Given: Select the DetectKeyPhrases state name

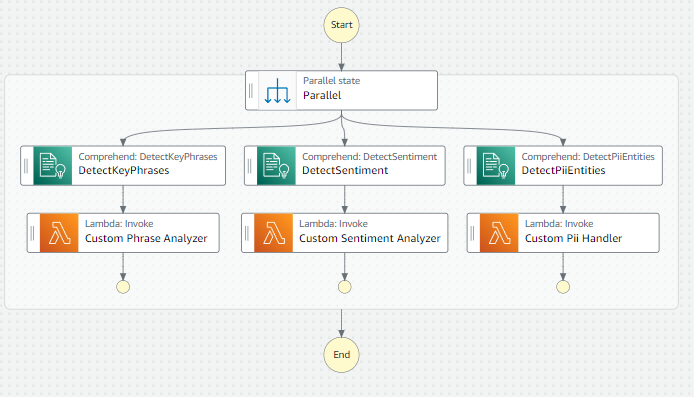Looking at the screenshot, I should click(124, 170).
